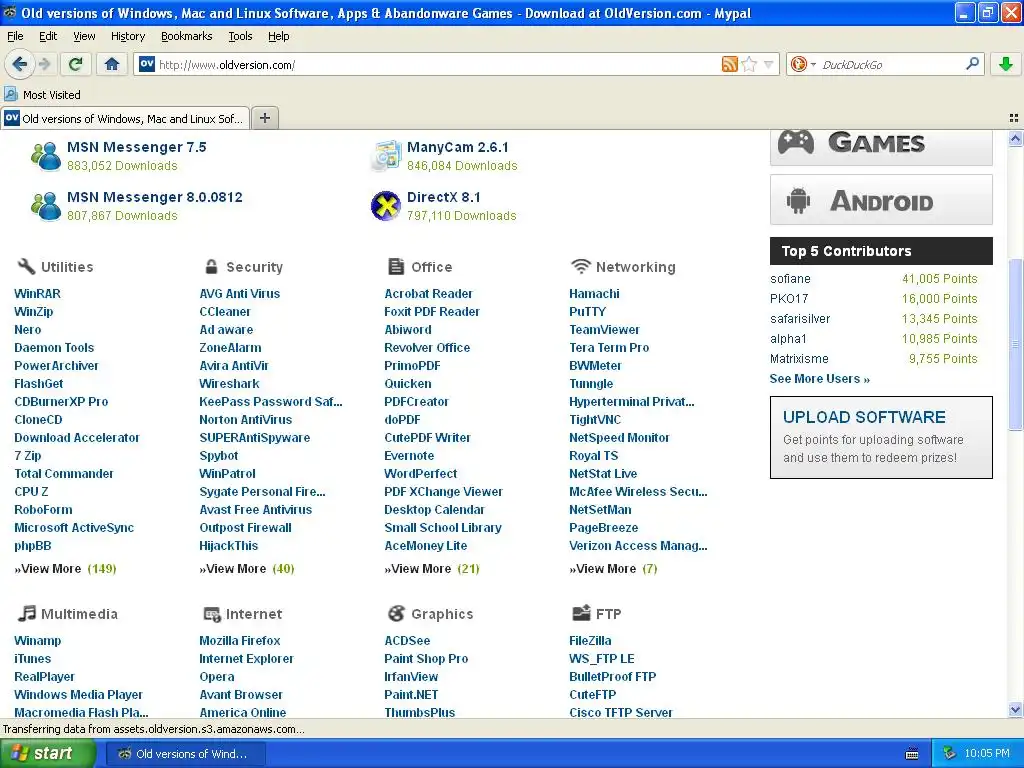Open the URL history dropdown arrow

[x=769, y=64]
